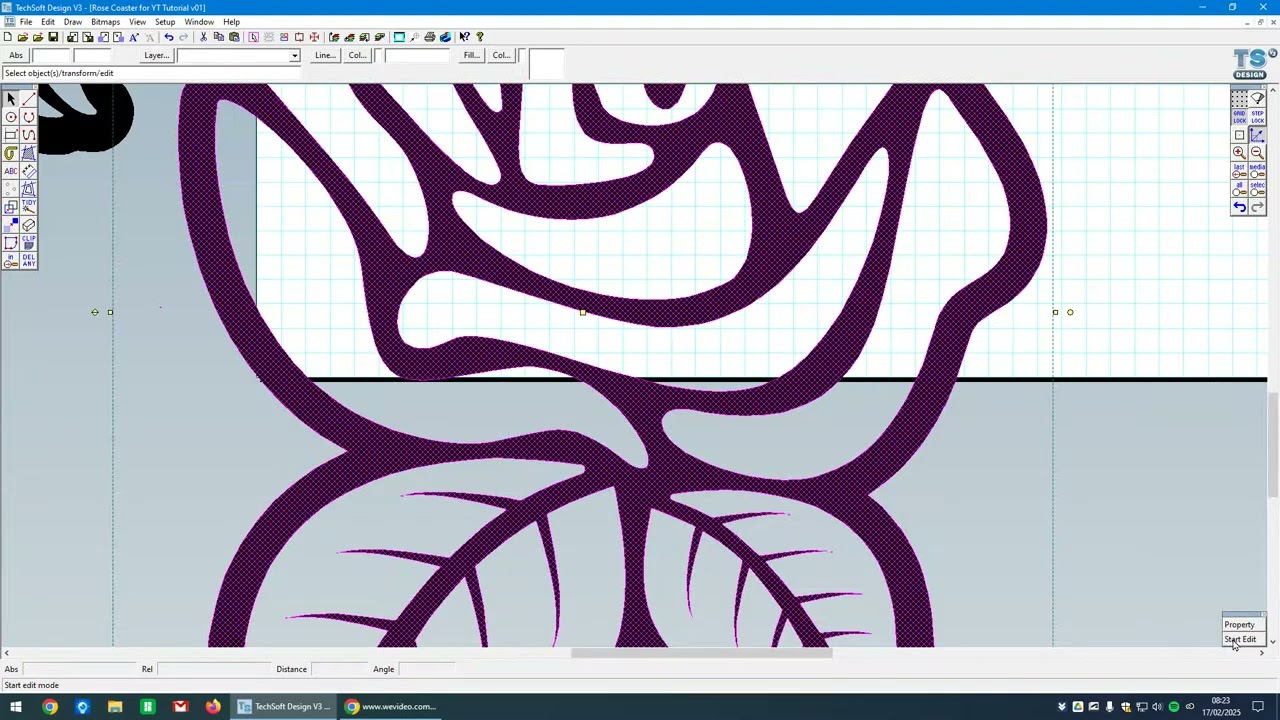The height and width of the screenshot is (720, 1280).
Task: Click the fill colour swatch box
Action: click(x=523, y=56)
